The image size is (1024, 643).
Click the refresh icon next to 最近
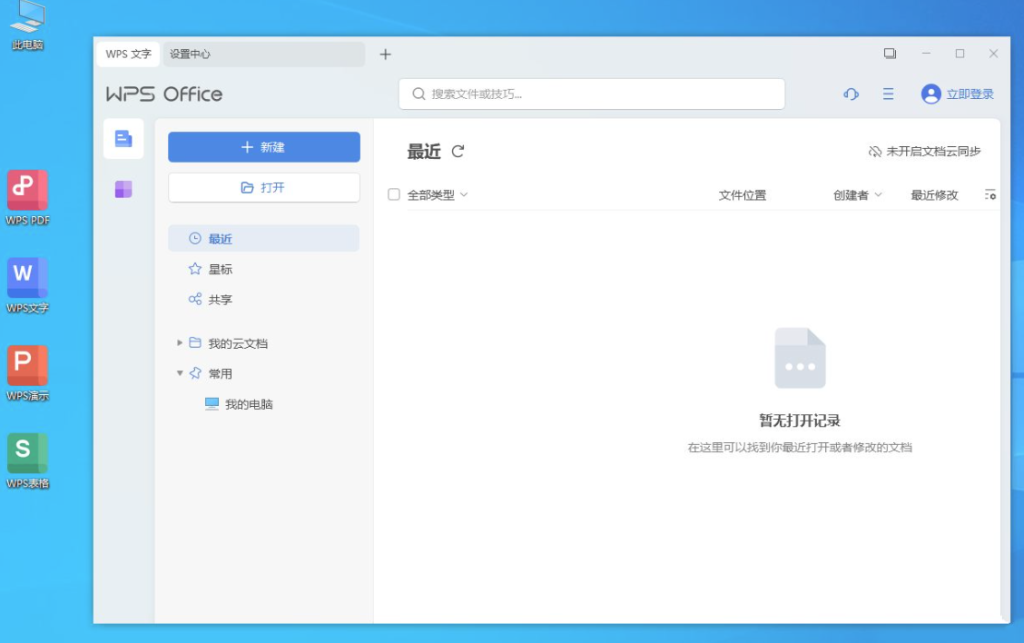pos(458,151)
